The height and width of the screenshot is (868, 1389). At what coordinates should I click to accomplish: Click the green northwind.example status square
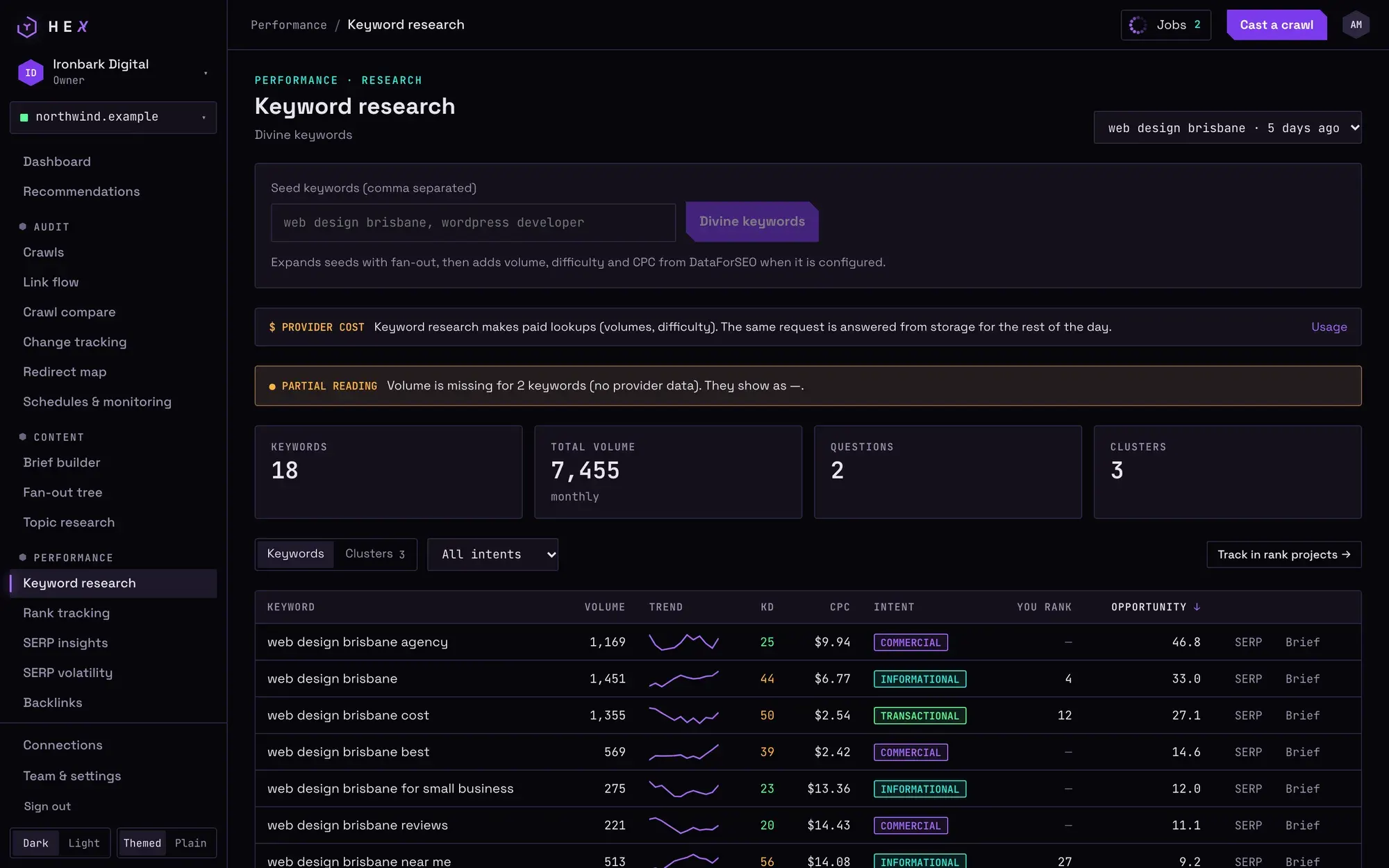tap(24, 117)
